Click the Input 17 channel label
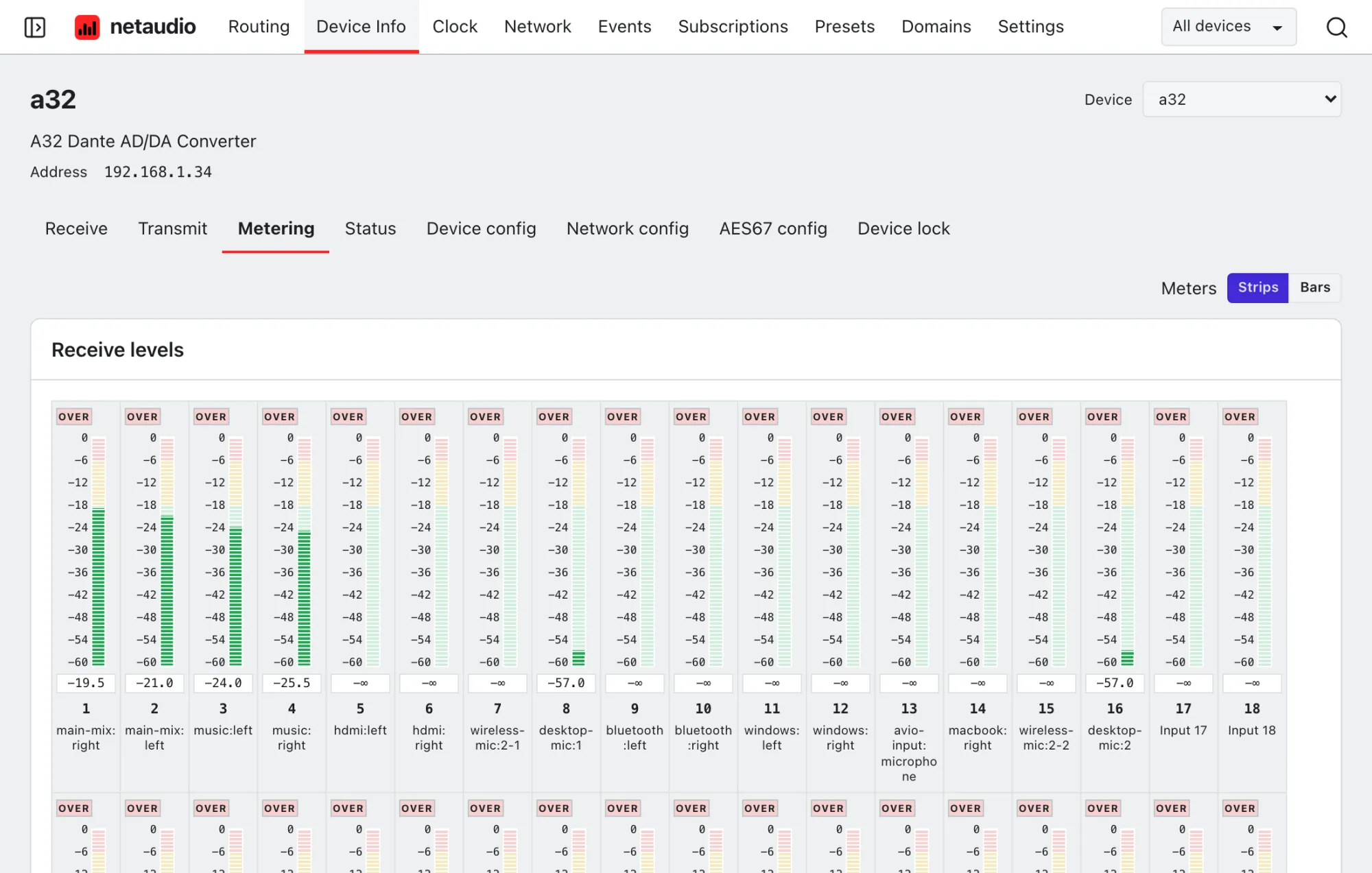Viewport: 1372px width, 873px height. 1183,730
